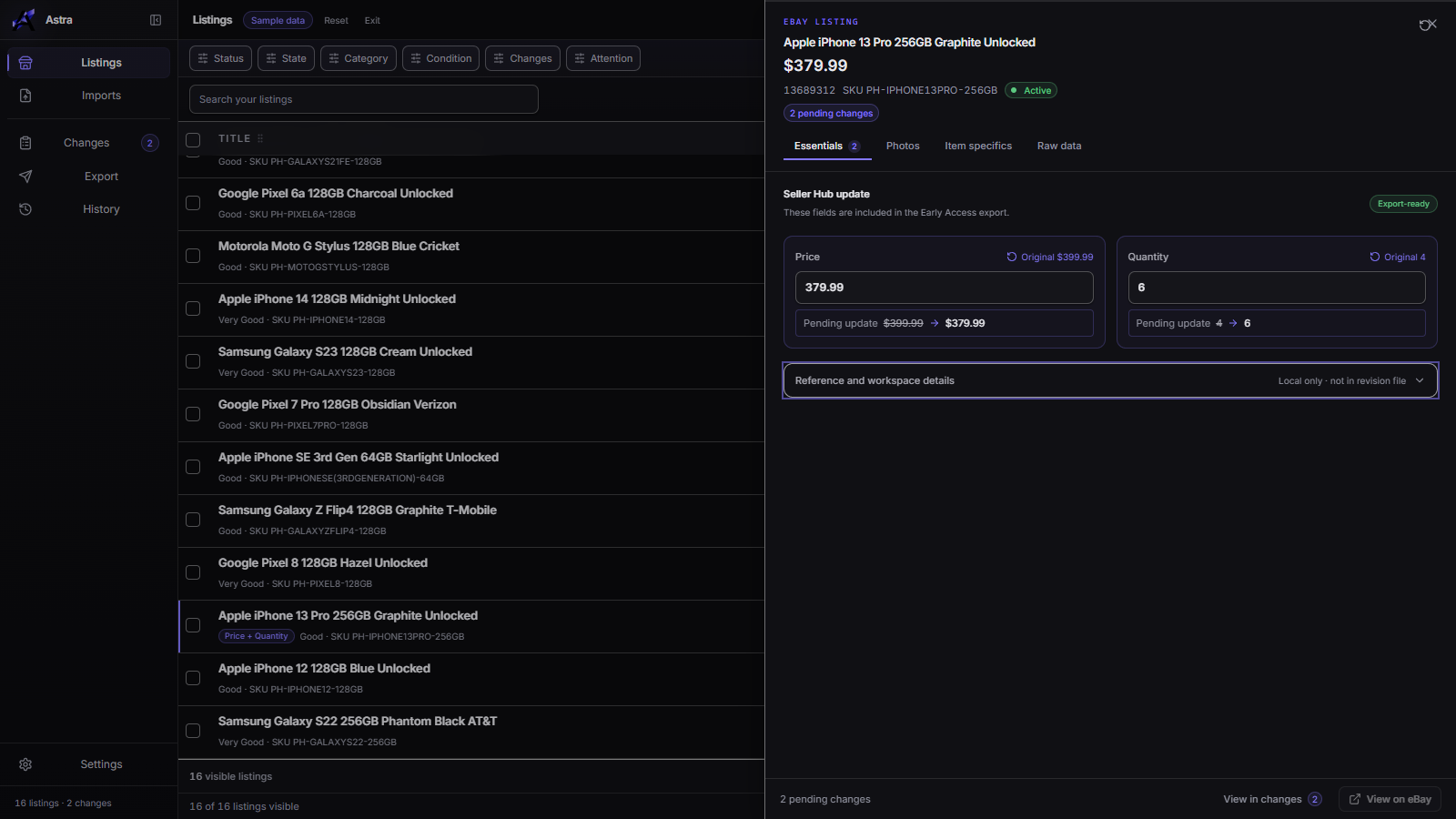Open the Status filter
This screenshot has width=1456, height=819.
tap(220, 58)
